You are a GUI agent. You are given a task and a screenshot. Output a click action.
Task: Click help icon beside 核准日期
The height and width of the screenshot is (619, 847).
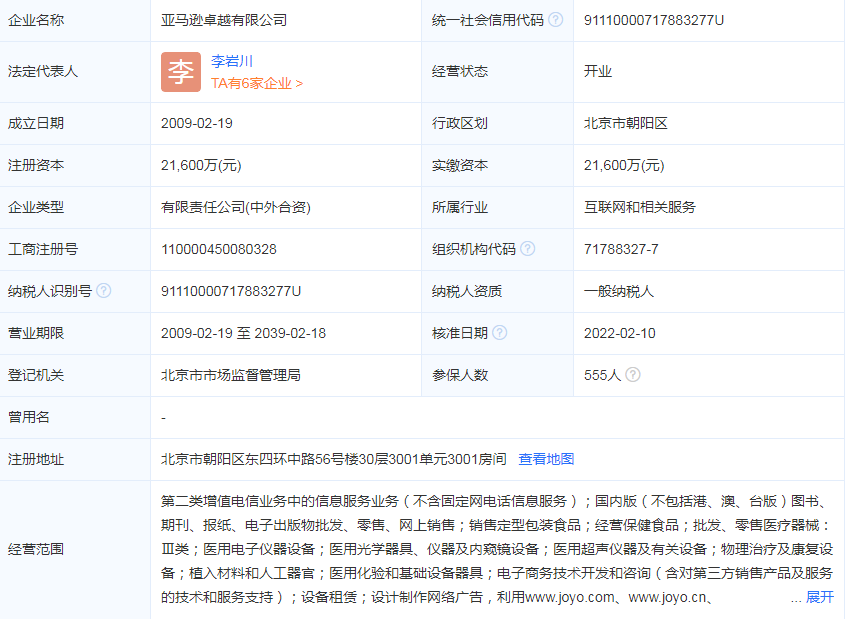500,333
